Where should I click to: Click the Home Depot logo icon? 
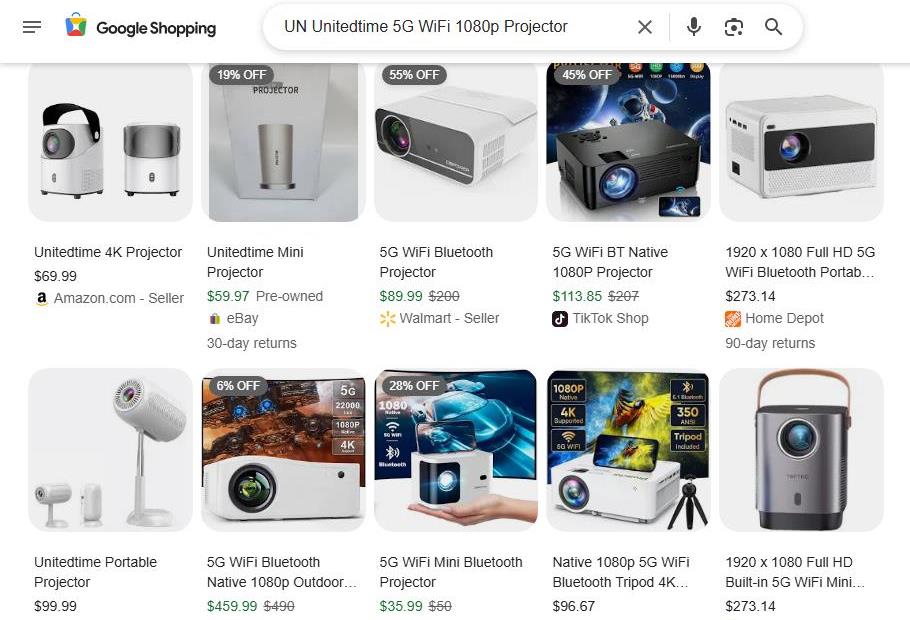click(732, 319)
